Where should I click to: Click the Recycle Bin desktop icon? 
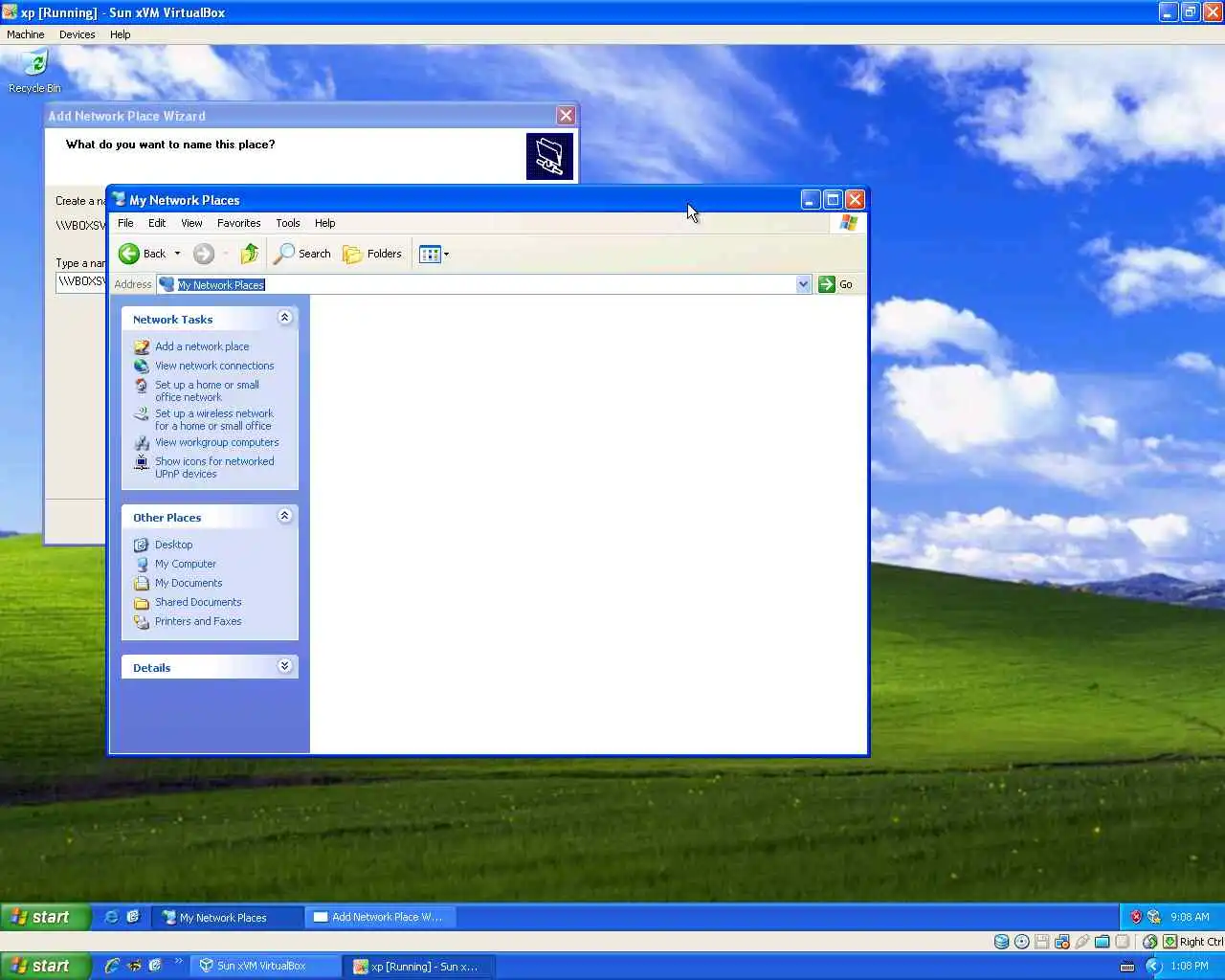(x=34, y=72)
